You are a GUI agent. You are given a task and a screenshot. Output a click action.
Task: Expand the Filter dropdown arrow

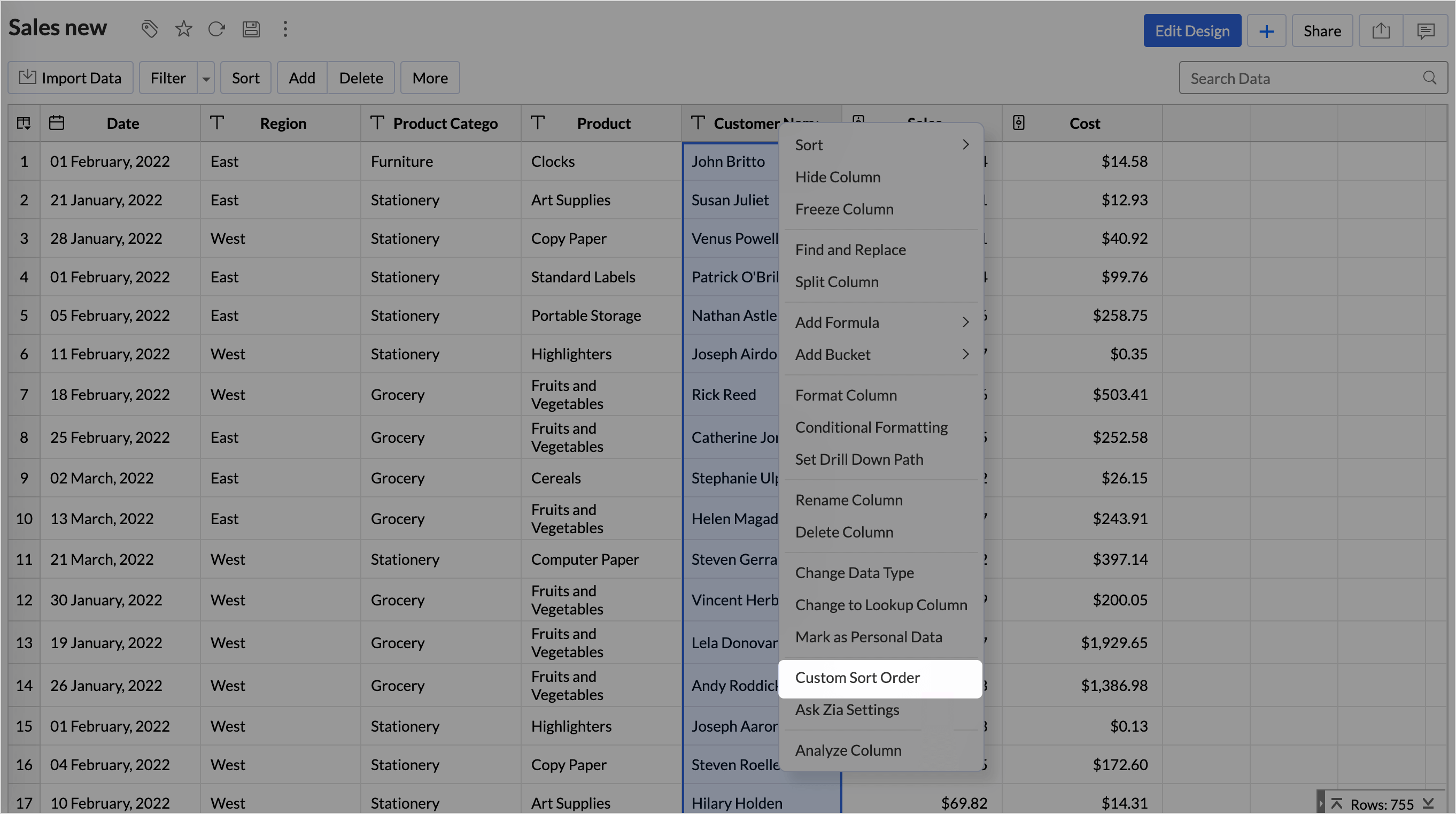point(206,79)
